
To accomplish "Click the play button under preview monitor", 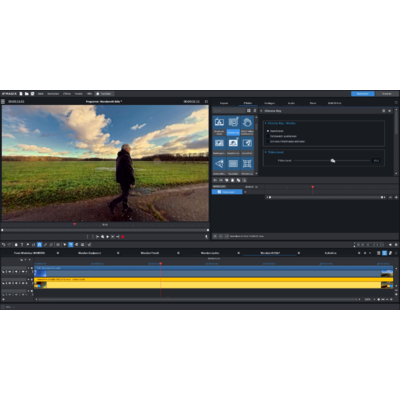I will (x=107, y=237).
